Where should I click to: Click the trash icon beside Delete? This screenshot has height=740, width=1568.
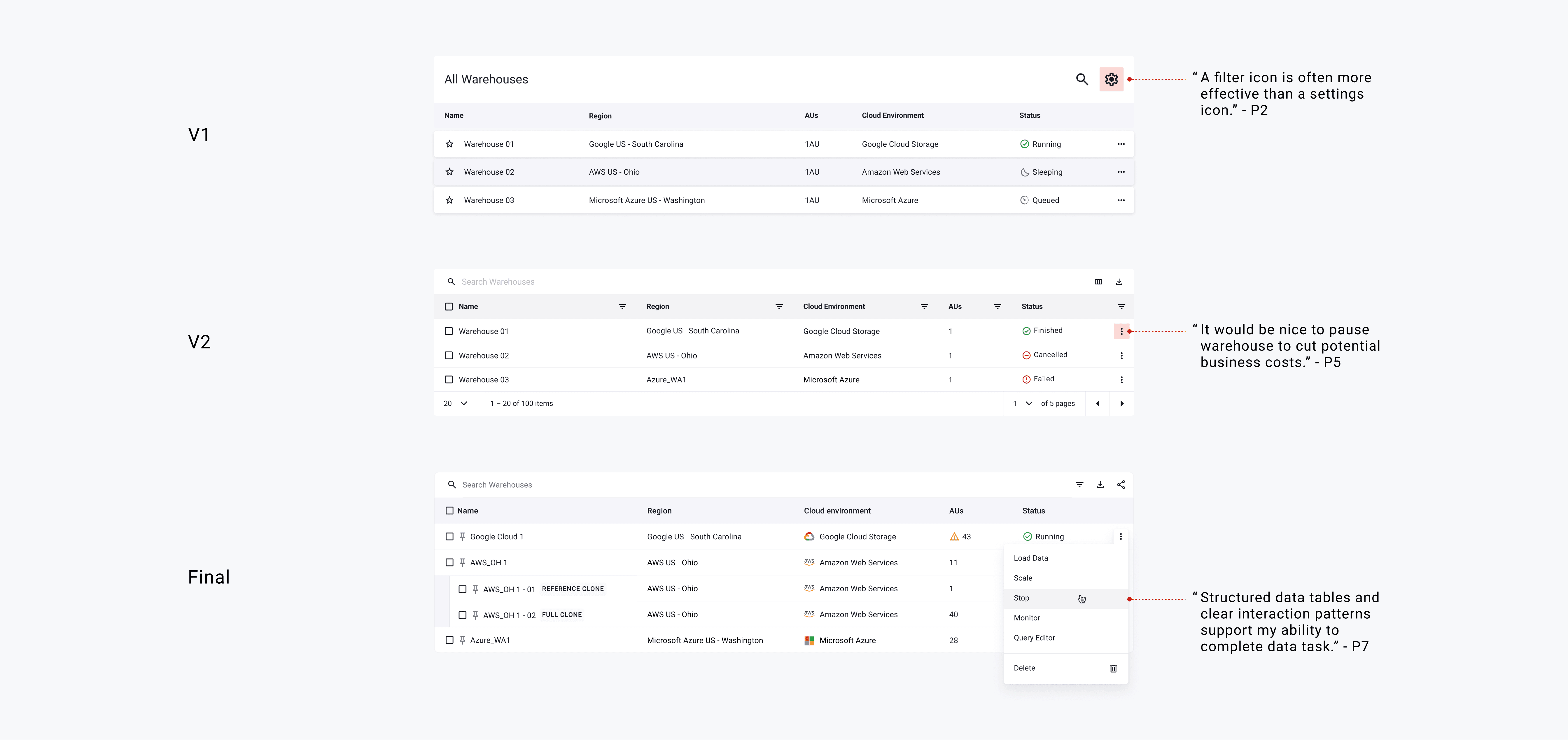coord(1113,668)
